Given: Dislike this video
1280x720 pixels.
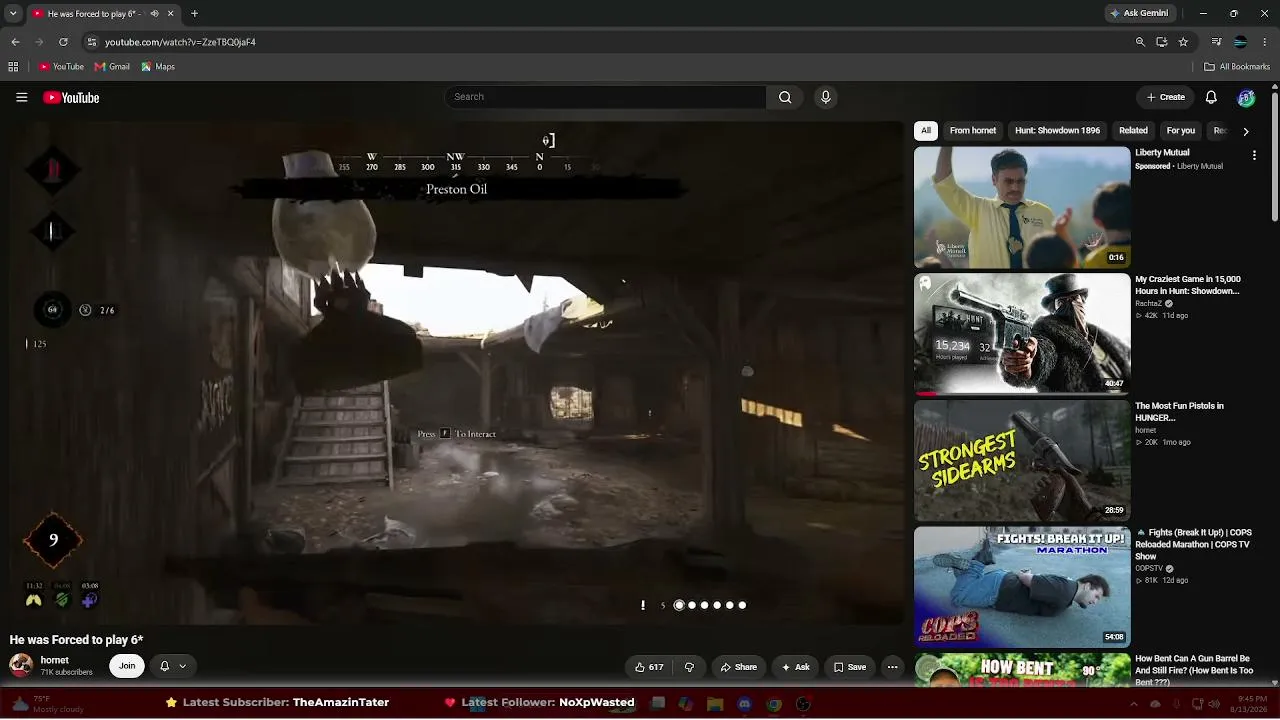Looking at the screenshot, I should (x=689, y=667).
